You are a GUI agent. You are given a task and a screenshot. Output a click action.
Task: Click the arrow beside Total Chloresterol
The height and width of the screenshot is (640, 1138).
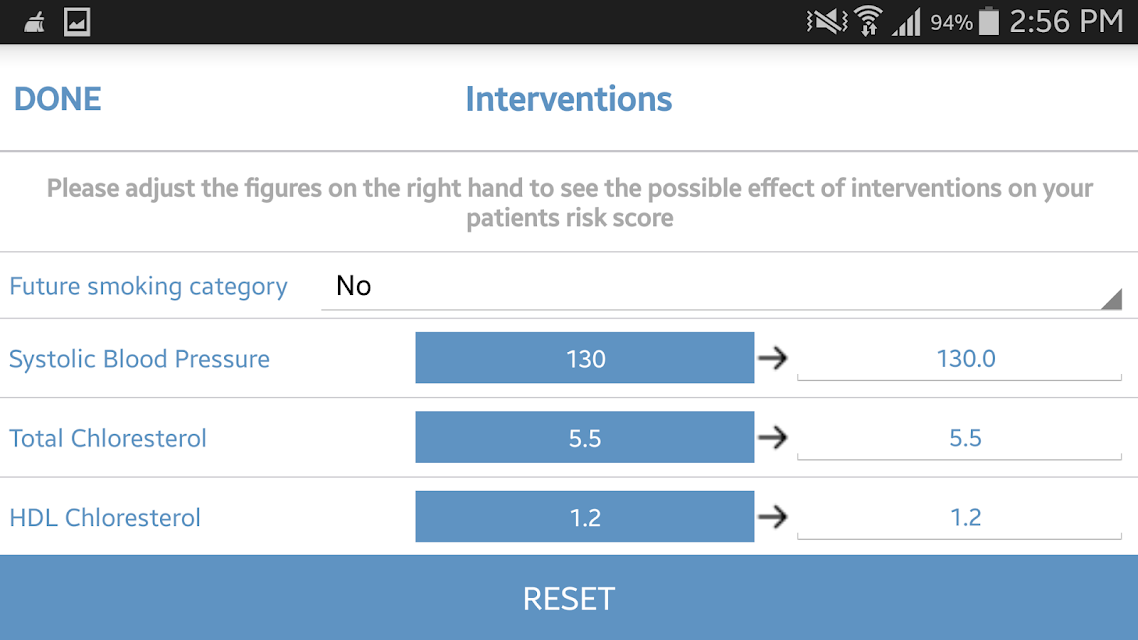[x=773, y=438]
